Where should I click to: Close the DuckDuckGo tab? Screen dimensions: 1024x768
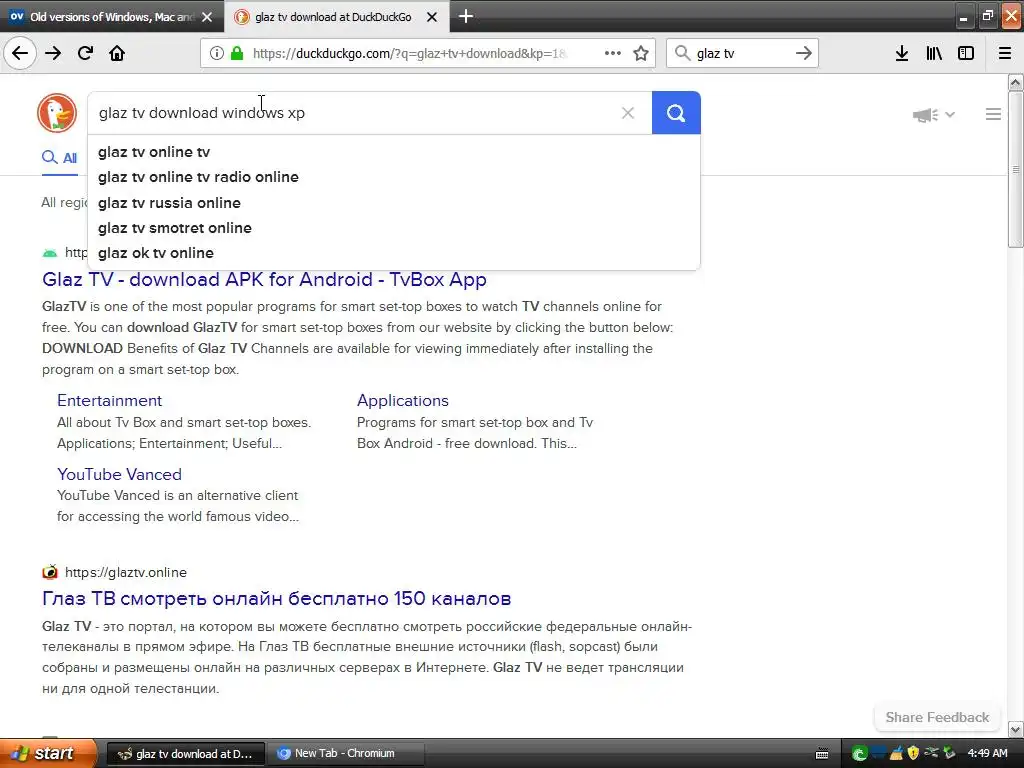(x=432, y=17)
